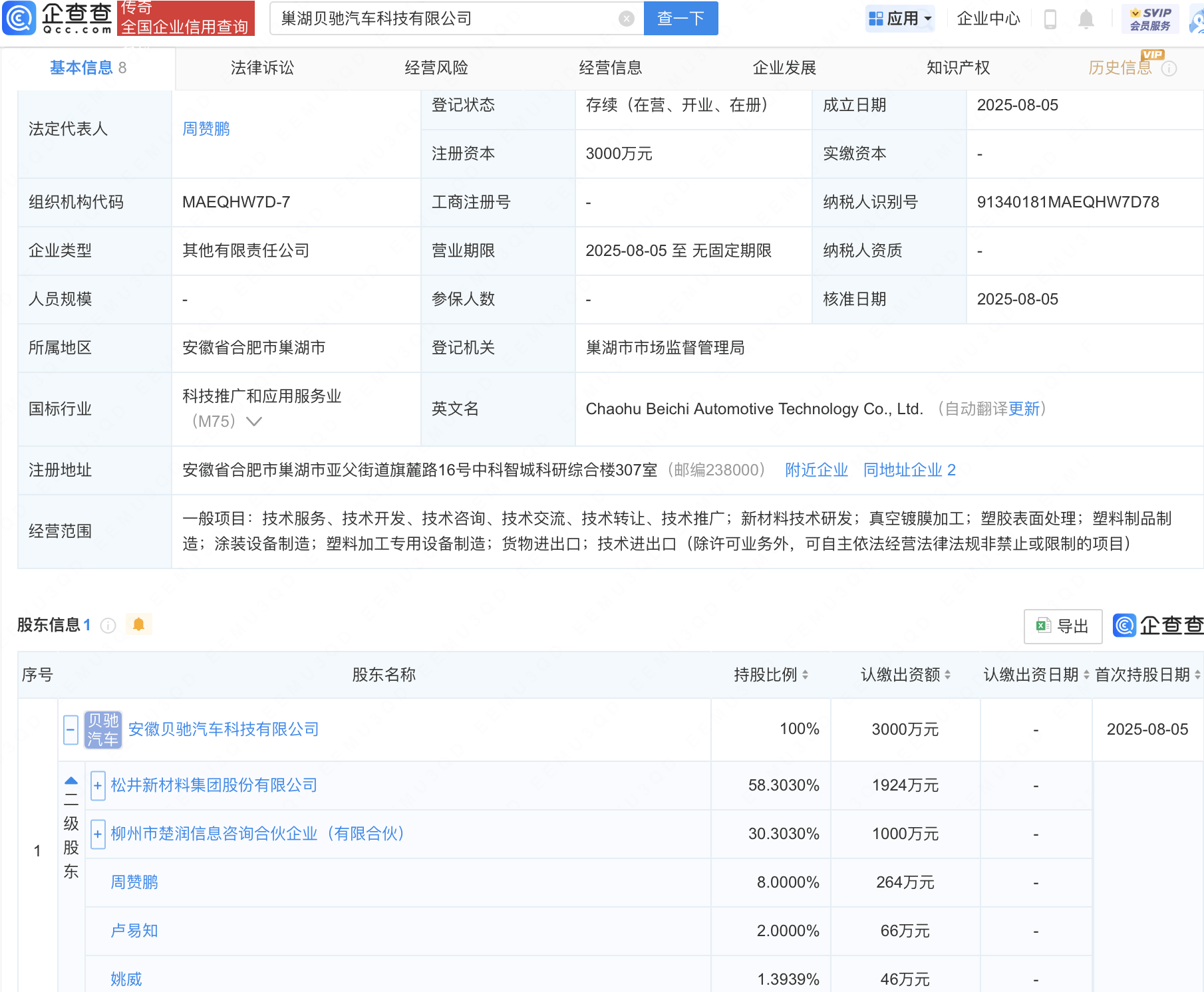
Task: Sort by 首次持股日期 column arrows
Action: click(1197, 675)
